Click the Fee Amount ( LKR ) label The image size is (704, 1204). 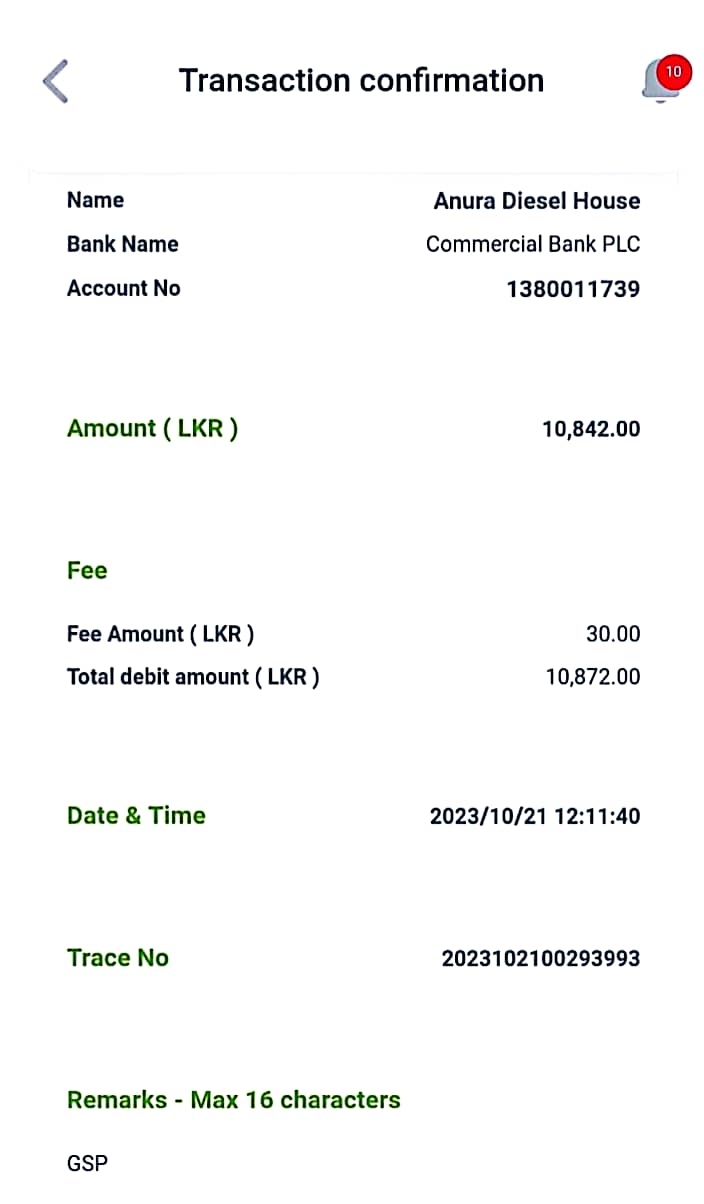[160, 634]
